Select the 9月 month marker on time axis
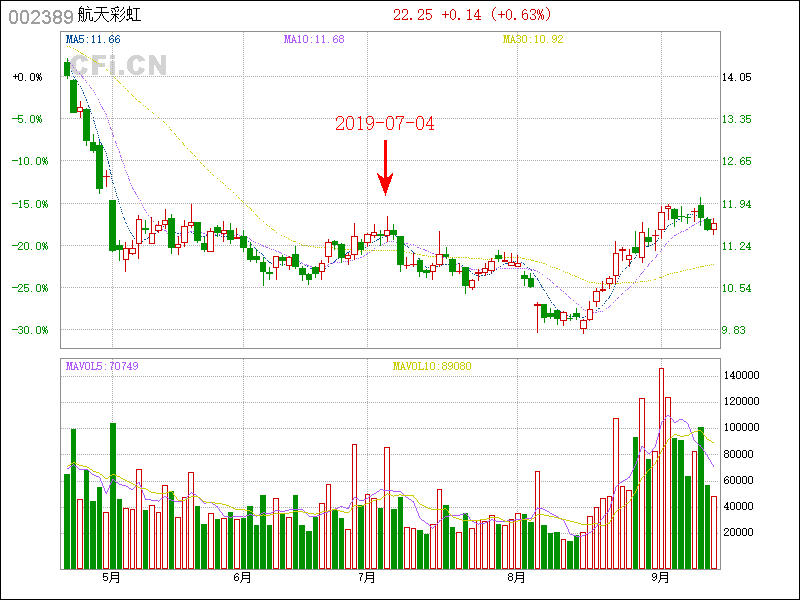This screenshot has width=800, height=600. pos(659,577)
